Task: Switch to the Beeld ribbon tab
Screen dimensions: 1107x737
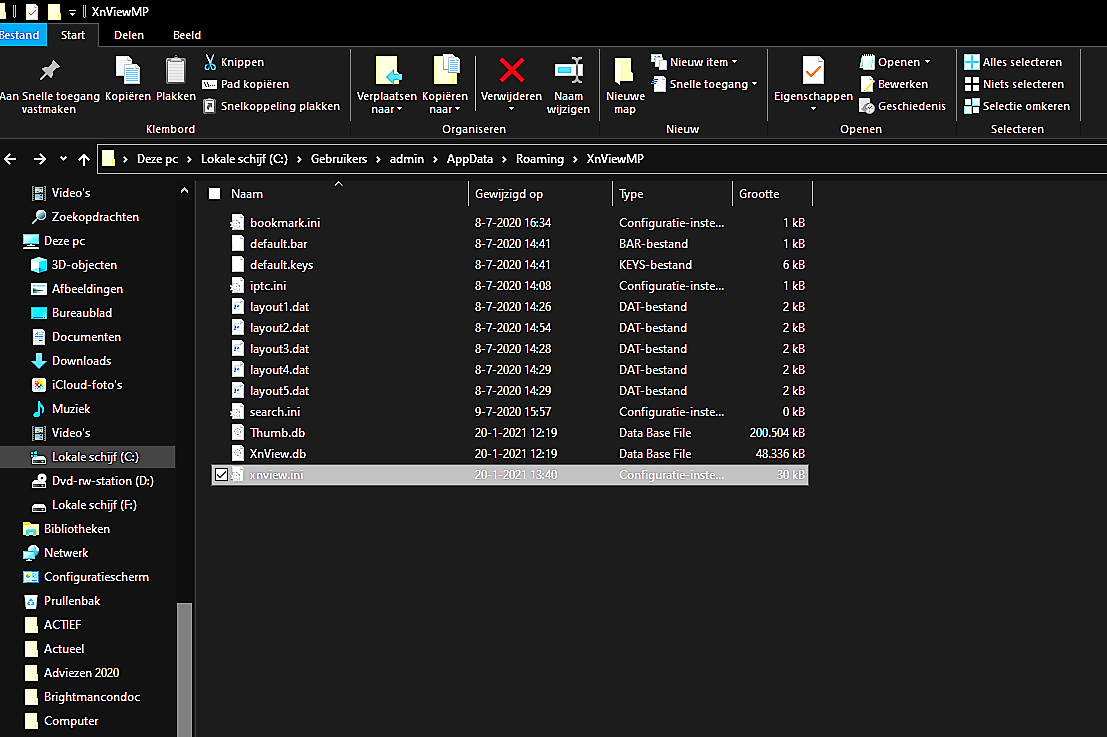Action: click(187, 35)
